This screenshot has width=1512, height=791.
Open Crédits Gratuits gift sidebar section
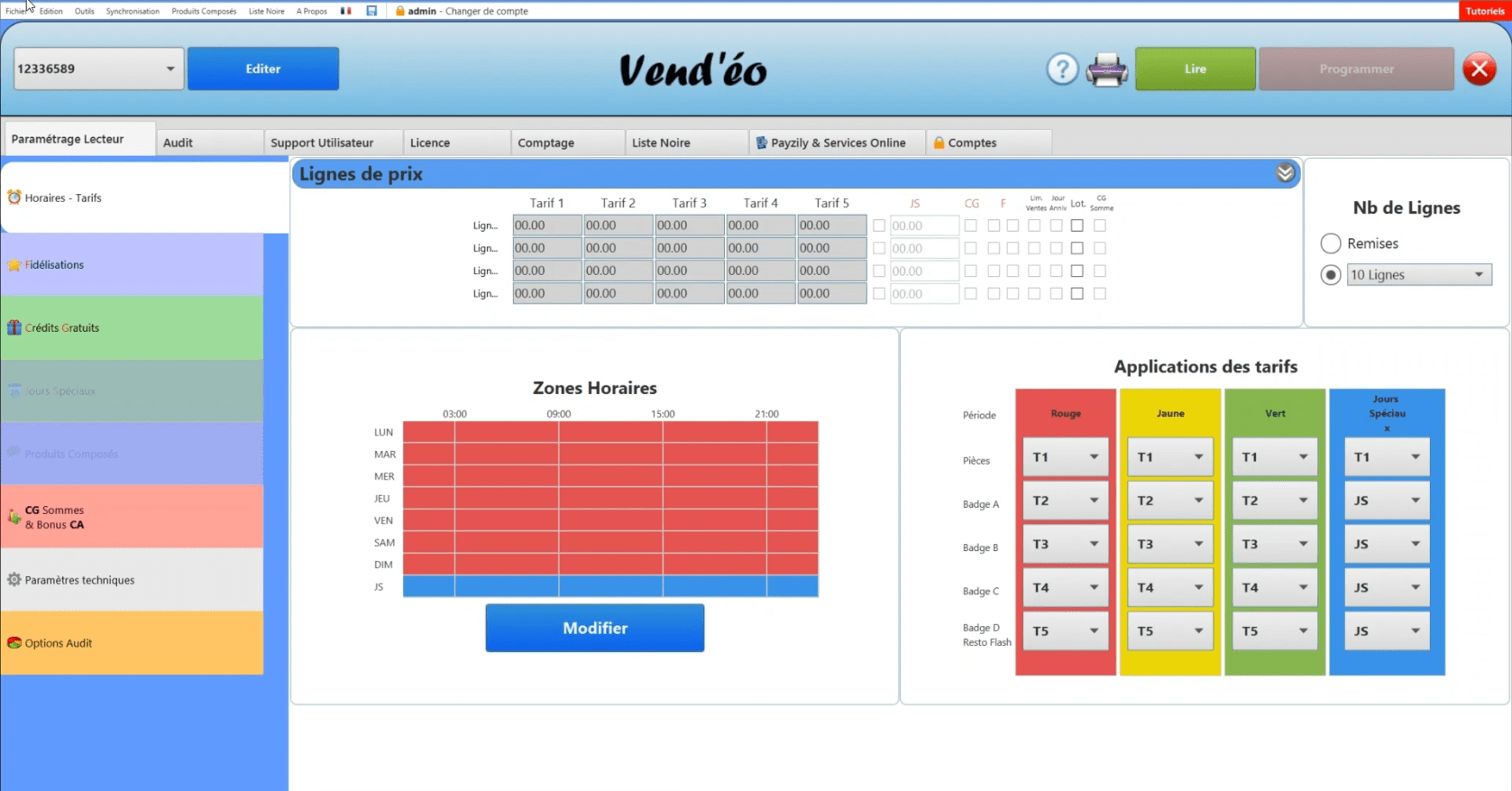(132, 327)
